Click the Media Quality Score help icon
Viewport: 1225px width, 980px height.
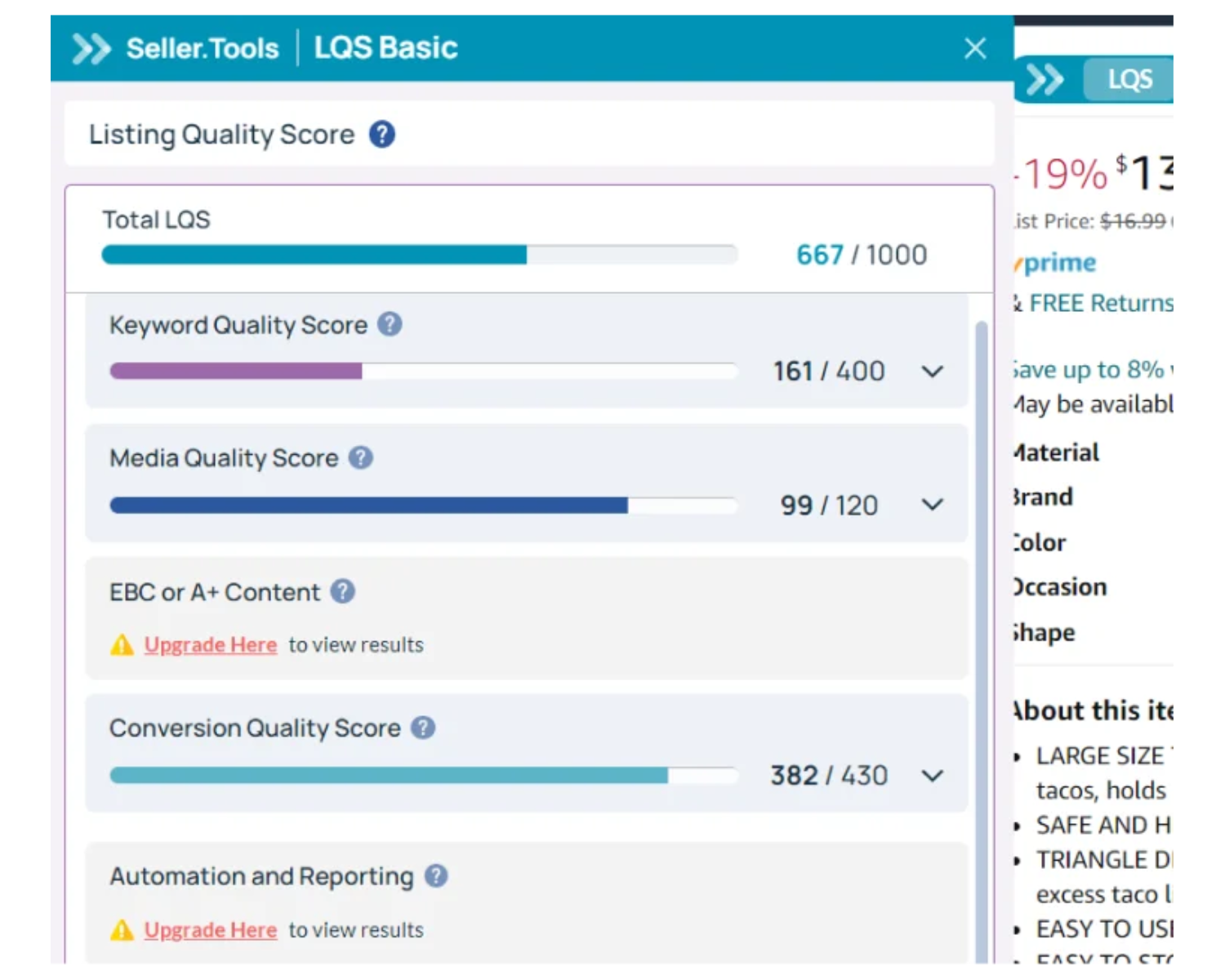[x=359, y=457]
